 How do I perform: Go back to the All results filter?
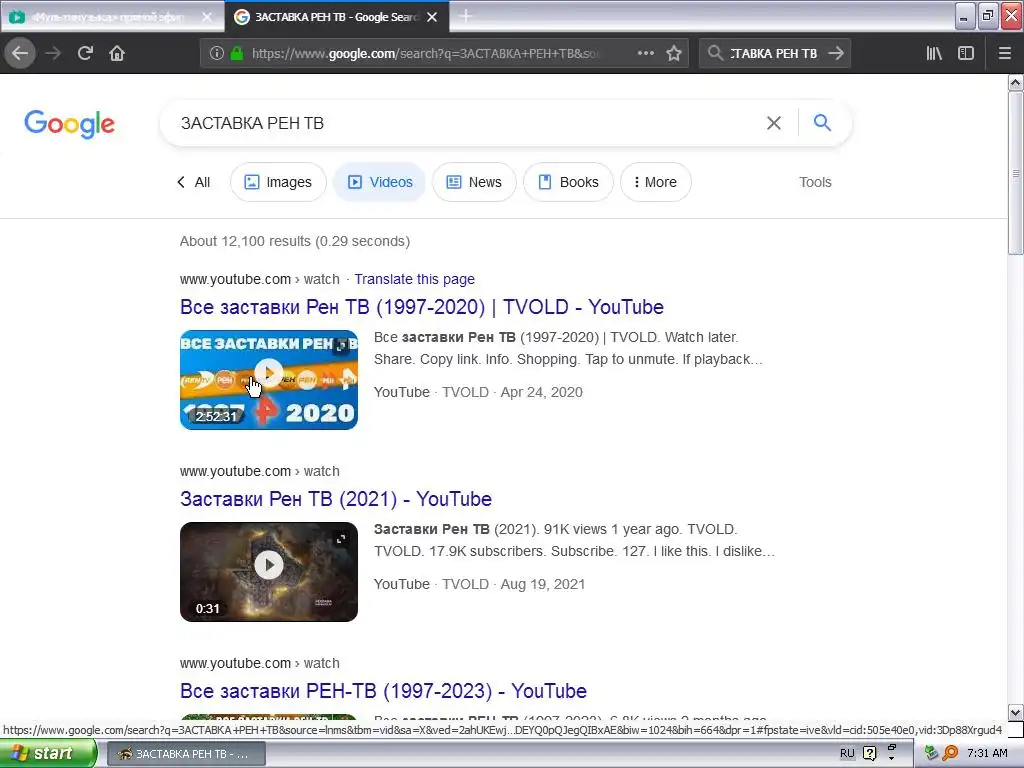click(193, 182)
